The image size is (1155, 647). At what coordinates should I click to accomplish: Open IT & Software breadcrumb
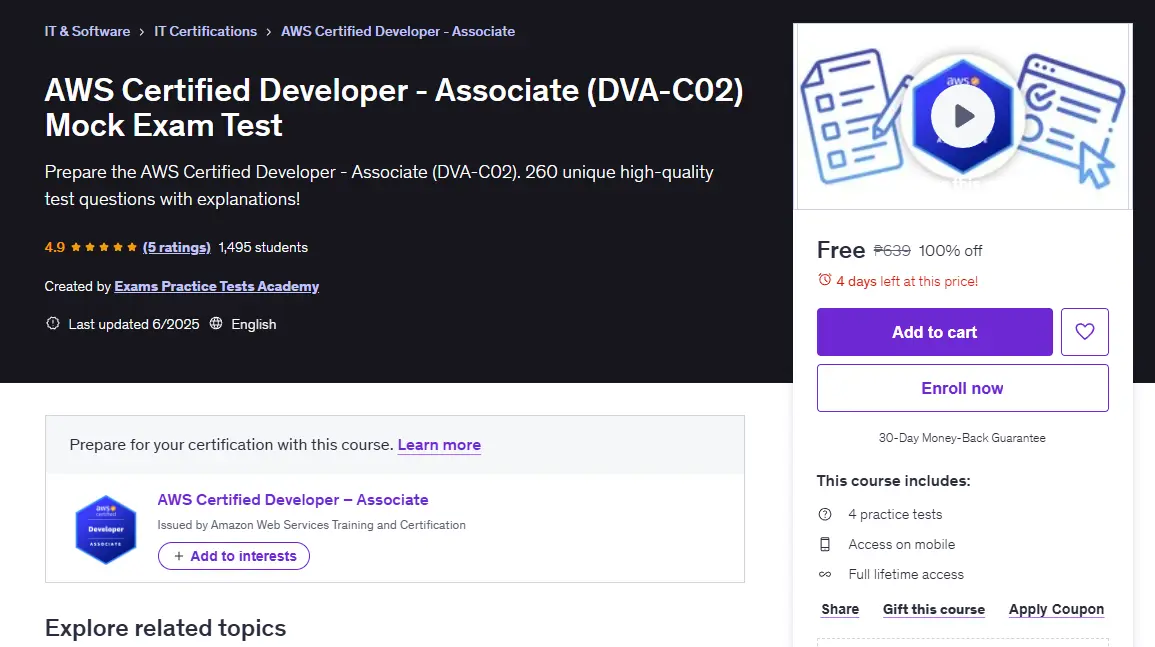[x=87, y=31]
